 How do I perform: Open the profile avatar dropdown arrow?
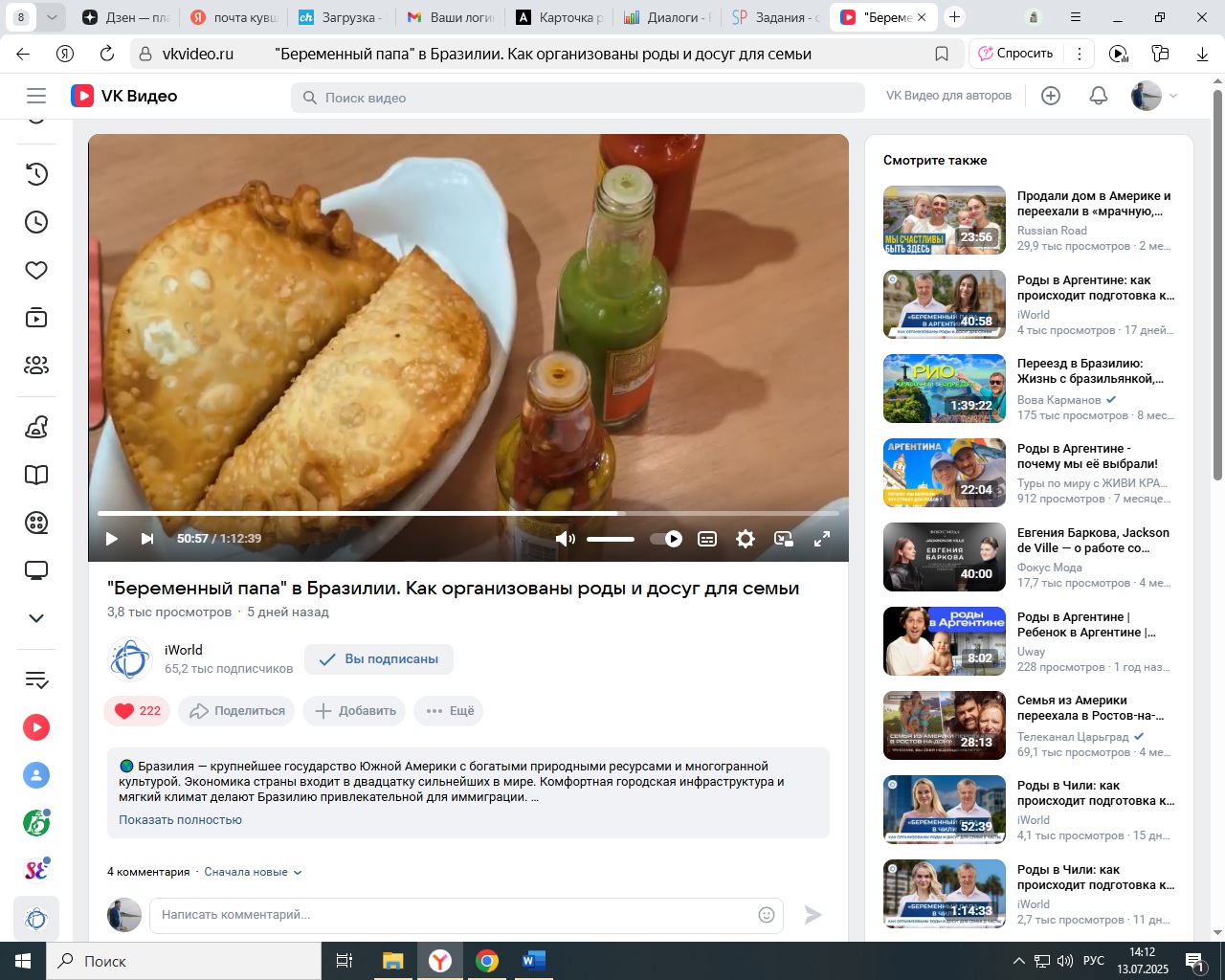[x=1173, y=96]
